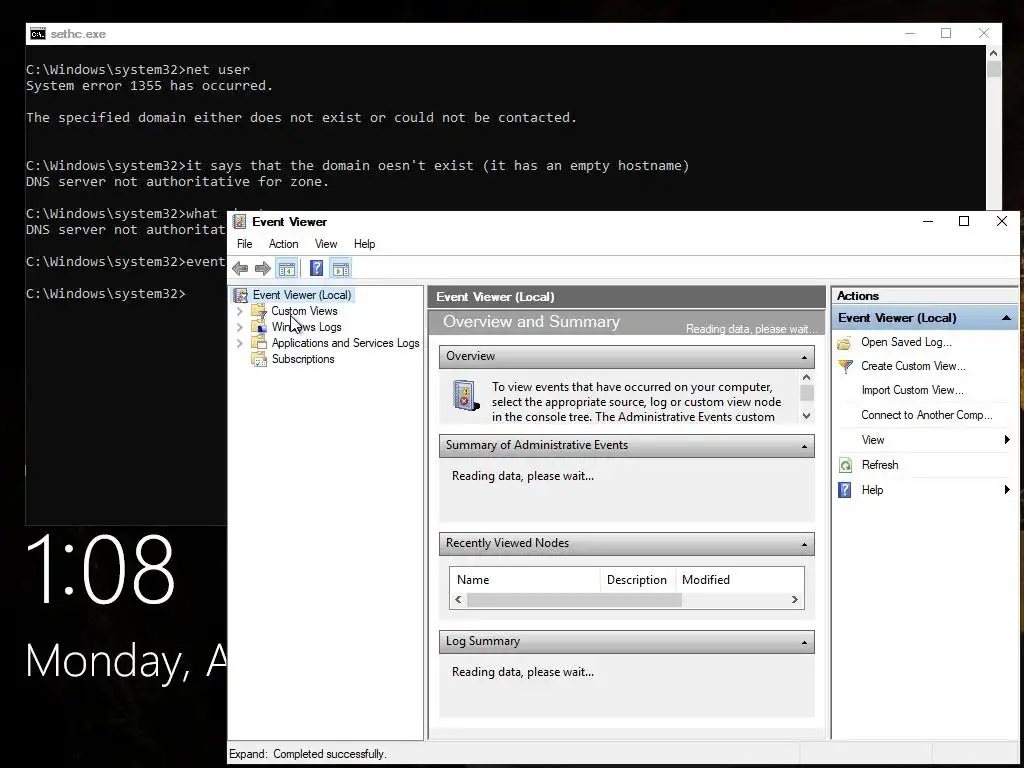
Task: Collapse Summary of Administrative Events section
Action: 805,446
